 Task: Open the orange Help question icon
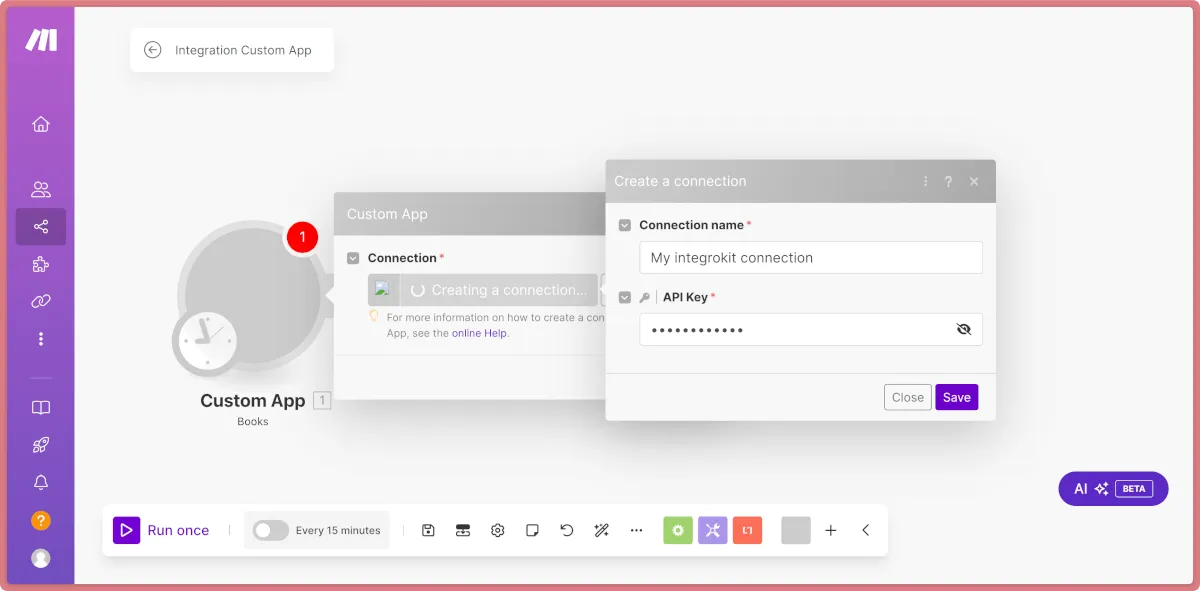[x=41, y=520]
